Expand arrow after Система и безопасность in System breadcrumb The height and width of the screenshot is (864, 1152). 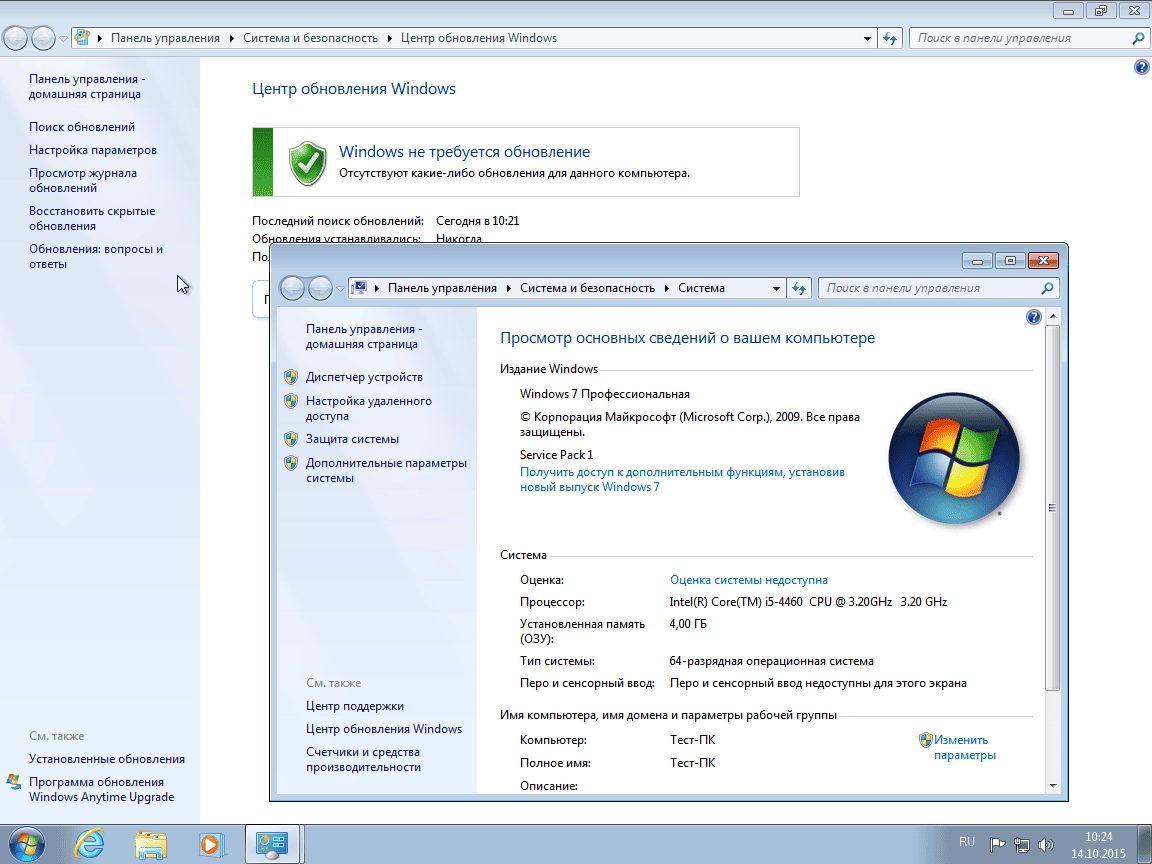pyautogui.click(x=666, y=288)
